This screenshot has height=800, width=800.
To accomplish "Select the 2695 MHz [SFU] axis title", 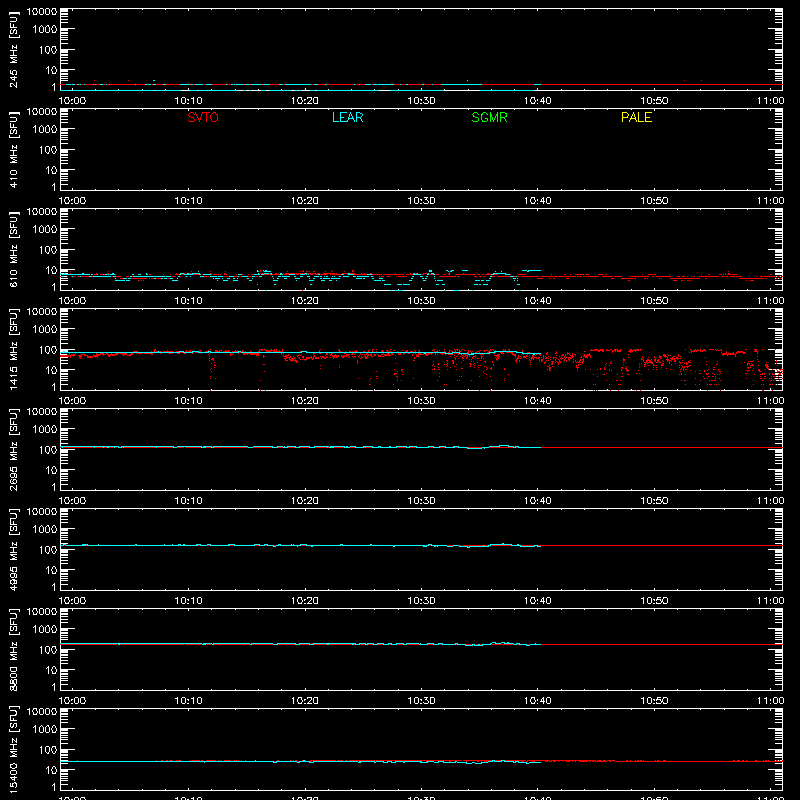I will click(14, 449).
